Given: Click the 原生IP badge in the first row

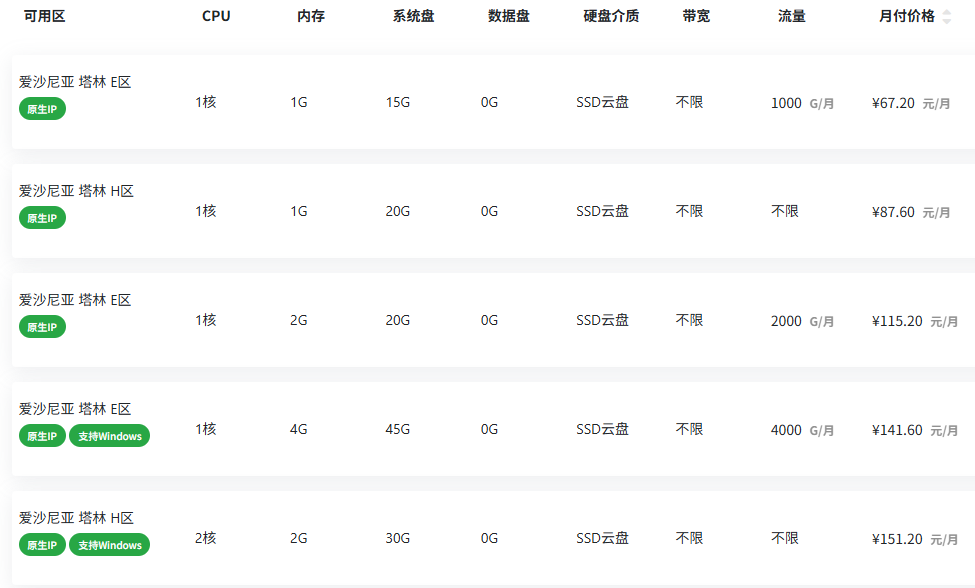Looking at the screenshot, I should coord(42,109).
